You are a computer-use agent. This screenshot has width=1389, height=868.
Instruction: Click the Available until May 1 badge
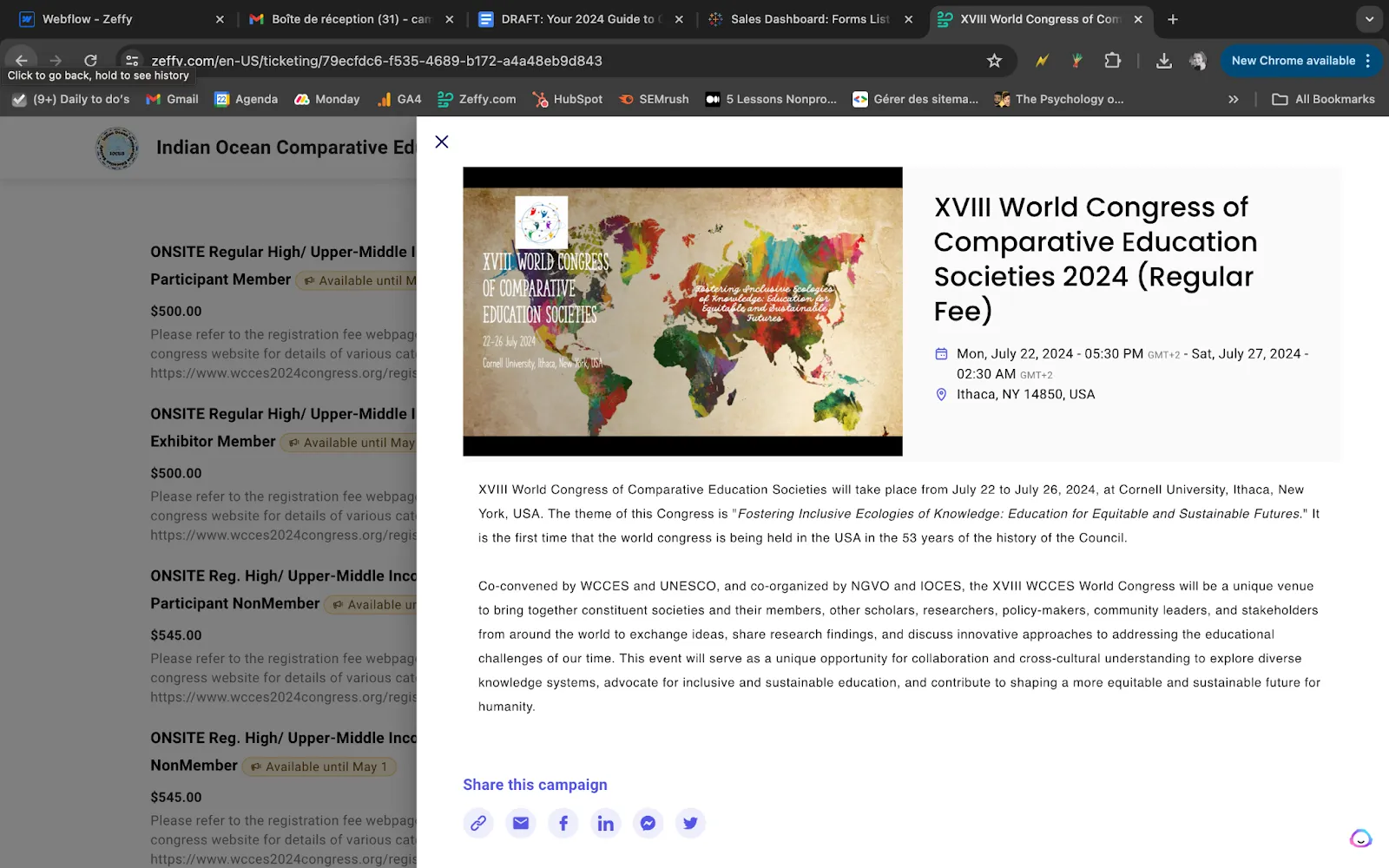click(319, 766)
